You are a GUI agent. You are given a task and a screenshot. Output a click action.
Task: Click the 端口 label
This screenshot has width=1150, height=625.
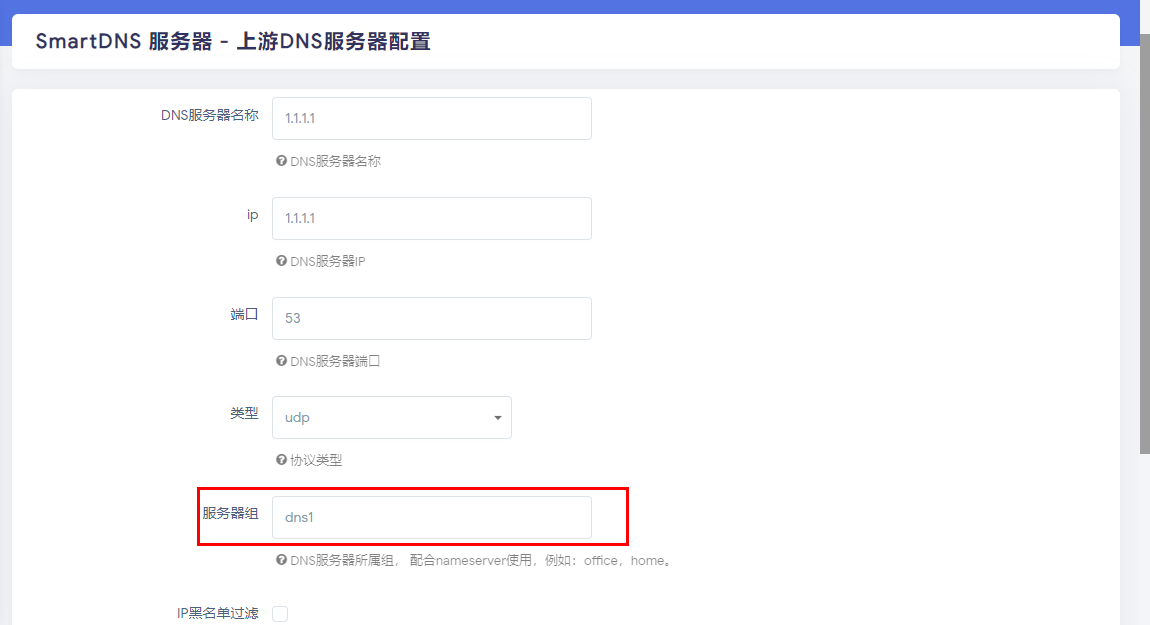244,315
